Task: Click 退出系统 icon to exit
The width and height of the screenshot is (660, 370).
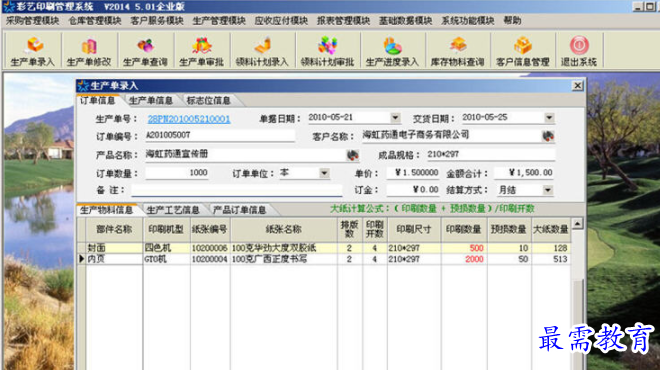Action: coord(579,51)
